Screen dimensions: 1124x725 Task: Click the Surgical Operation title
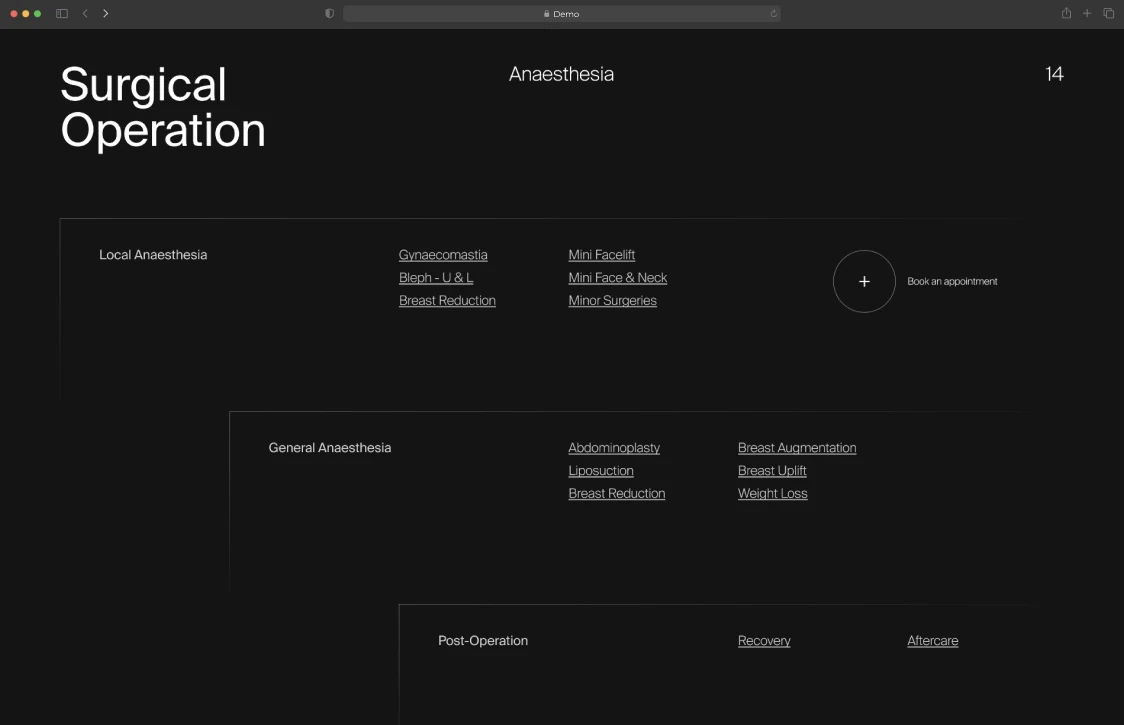tap(163, 107)
